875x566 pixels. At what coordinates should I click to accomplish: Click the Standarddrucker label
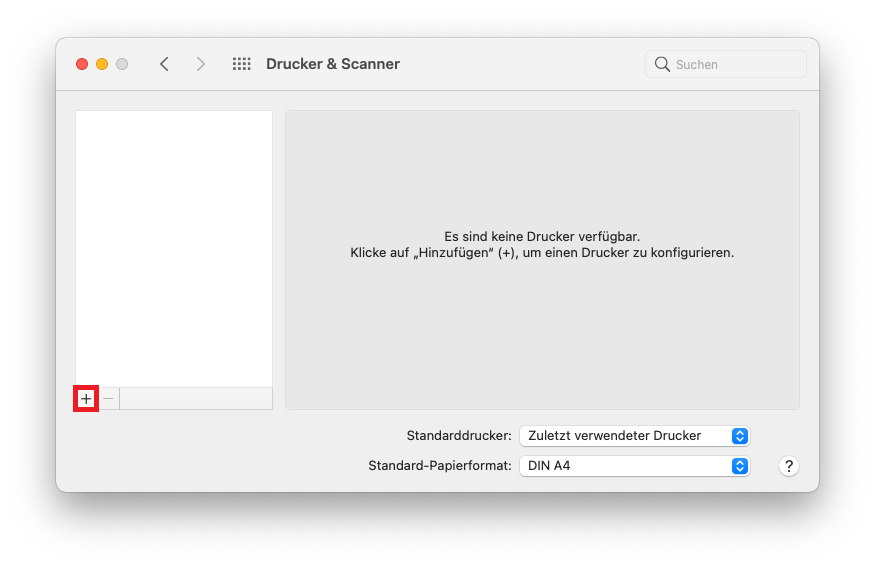[459, 436]
